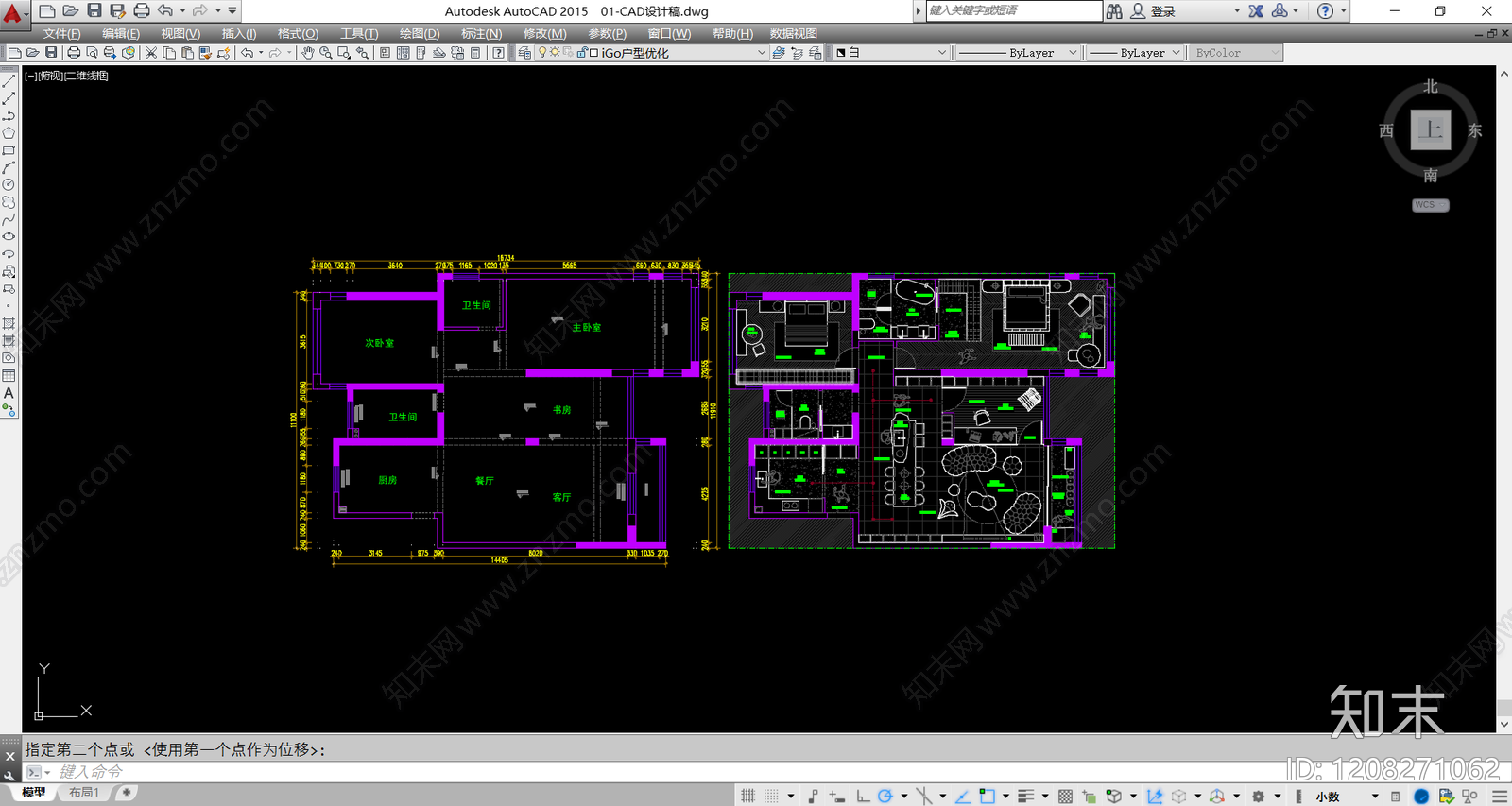This screenshot has height=806, width=1512.
Task: Select the Rectangle tool in draw toolbar
Action: (x=9, y=151)
